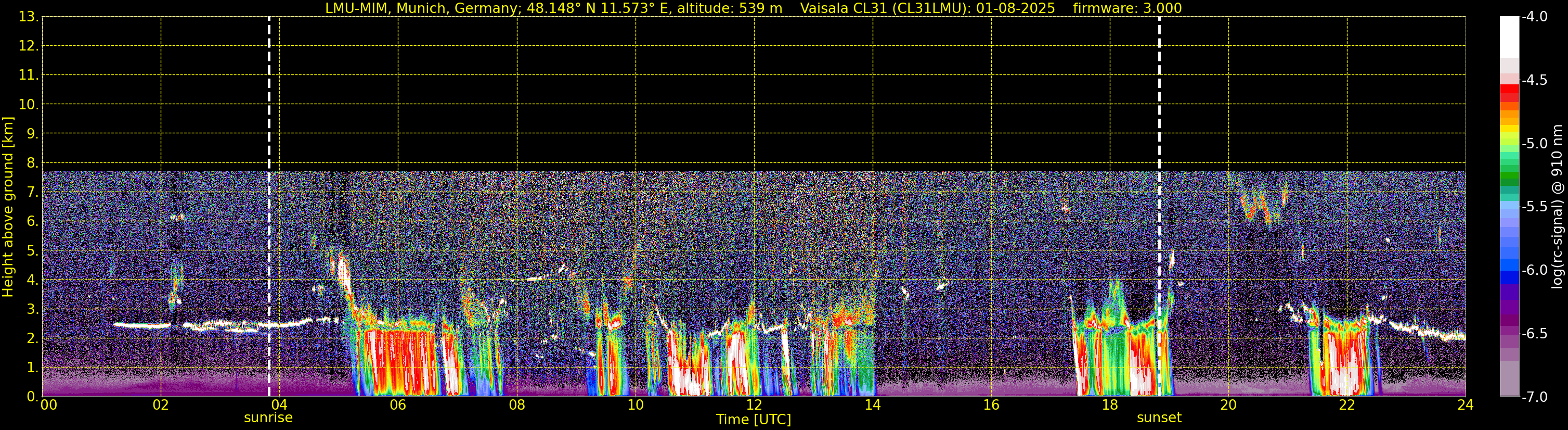Click the "Time [UTC]" x-axis label
This screenshot has height=430, width=1568.
click(754, 420)
